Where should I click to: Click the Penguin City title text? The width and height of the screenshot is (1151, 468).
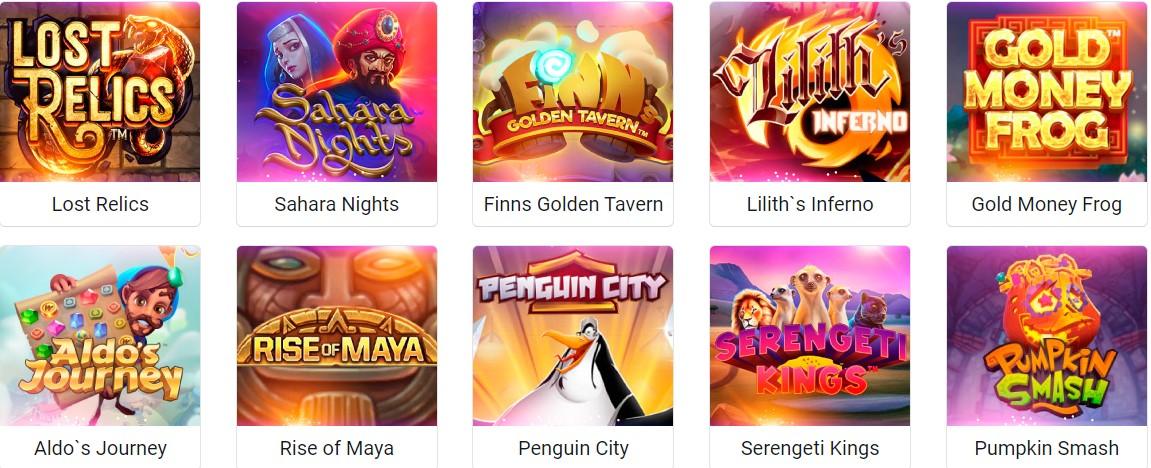coord(573,448)
